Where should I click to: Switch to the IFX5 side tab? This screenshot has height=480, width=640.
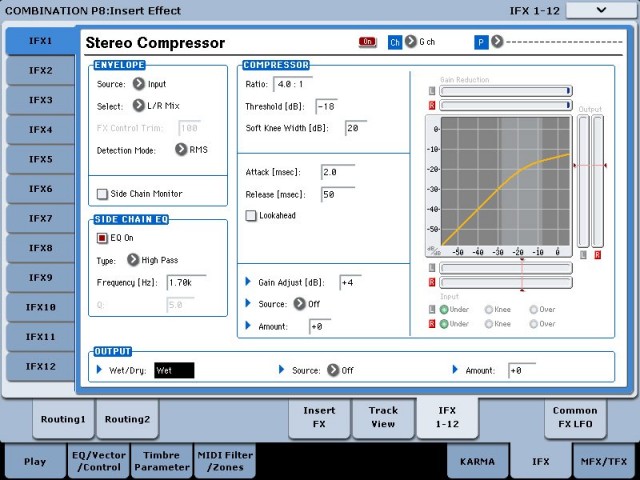[40, 159]
